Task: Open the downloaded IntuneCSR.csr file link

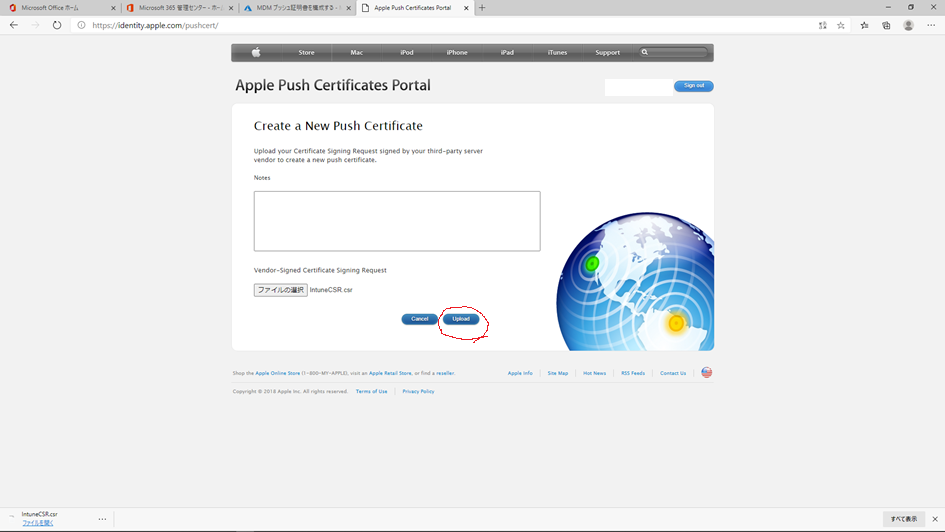Action: coord(37,523)
